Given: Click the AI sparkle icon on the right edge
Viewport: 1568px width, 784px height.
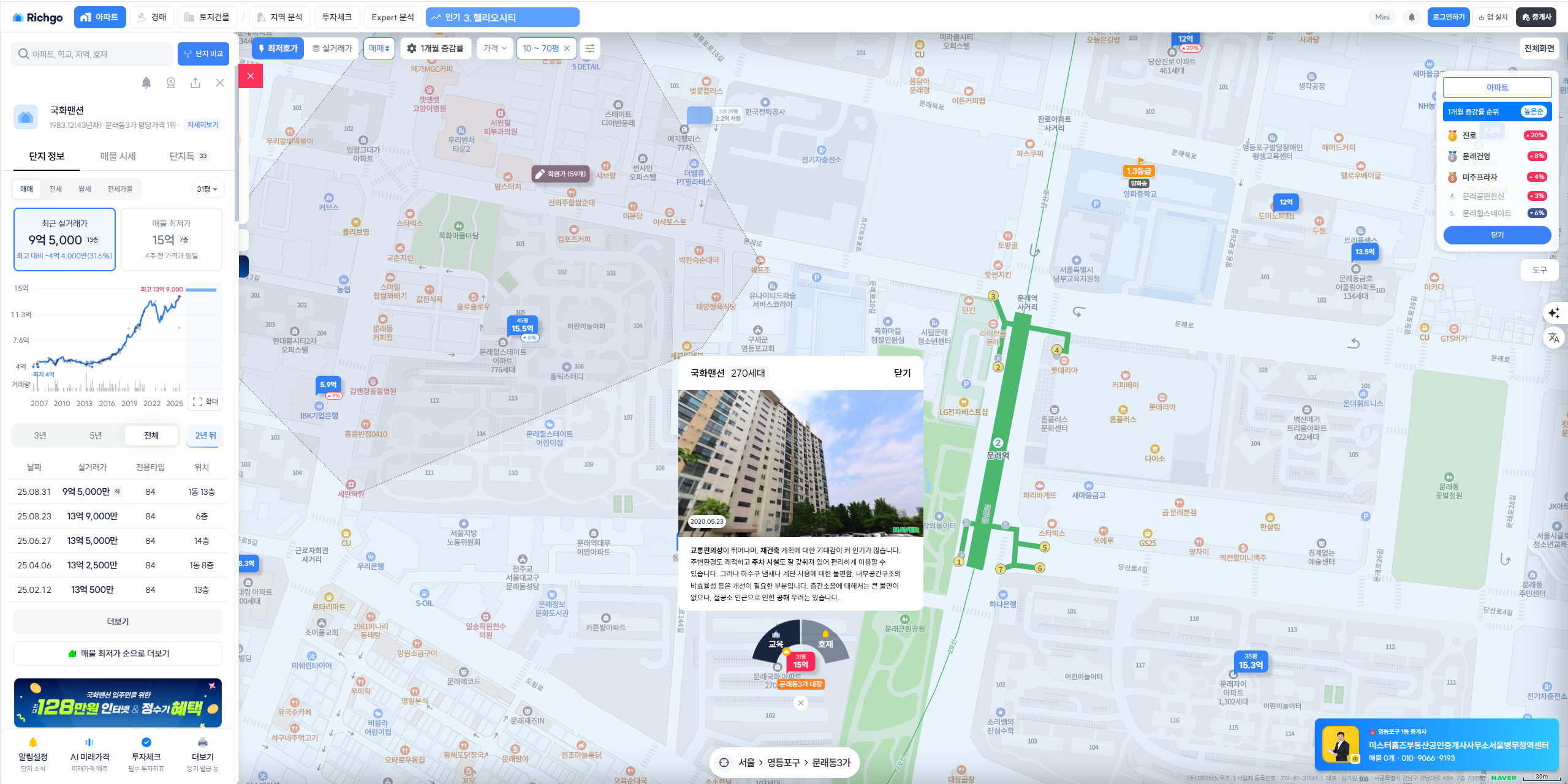Looking at the screenshot, I should coord(1553,313).
